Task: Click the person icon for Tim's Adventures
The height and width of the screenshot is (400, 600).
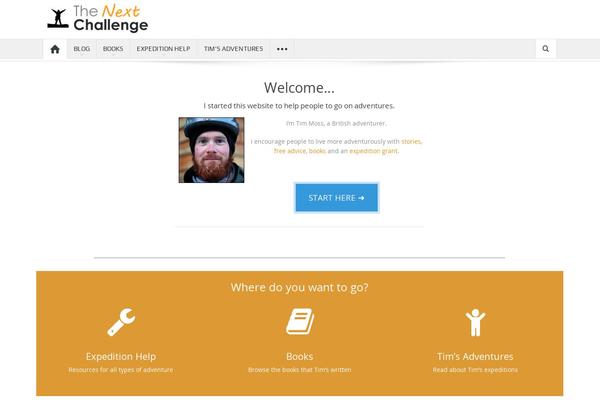Action: point(475,322)
